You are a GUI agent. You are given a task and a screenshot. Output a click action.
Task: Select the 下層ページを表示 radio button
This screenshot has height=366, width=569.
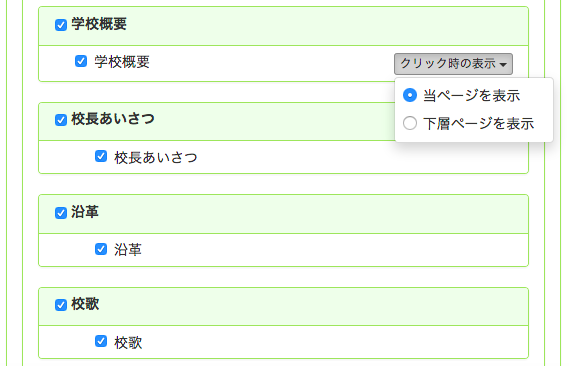pos(410,123)
